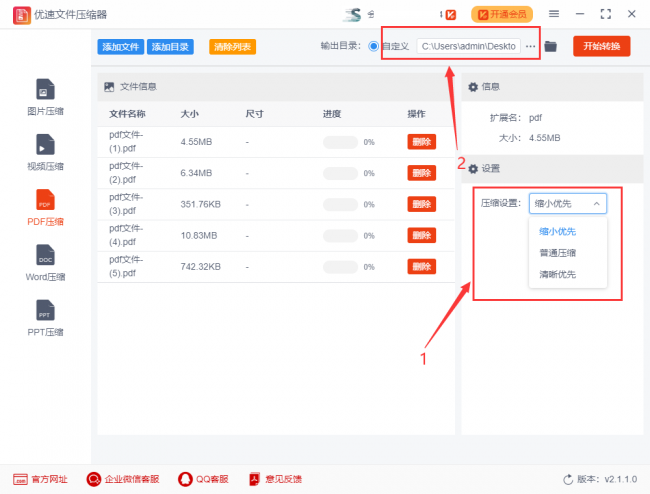
Task: Click the 6.34MB size cell
Action: click(x=196, y=173)
